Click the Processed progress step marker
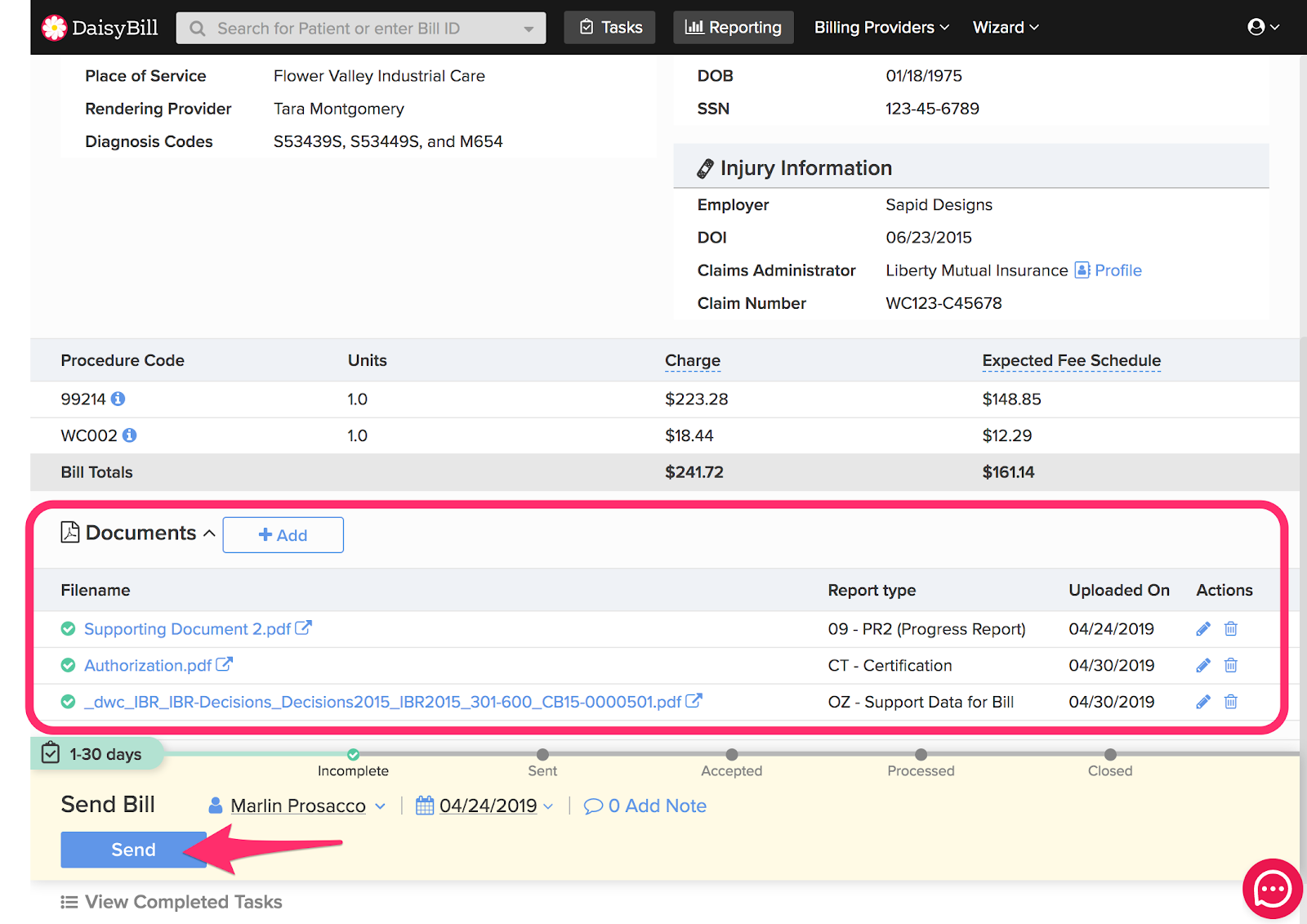This screenshot has height=924, width=1307. [921, 755]
